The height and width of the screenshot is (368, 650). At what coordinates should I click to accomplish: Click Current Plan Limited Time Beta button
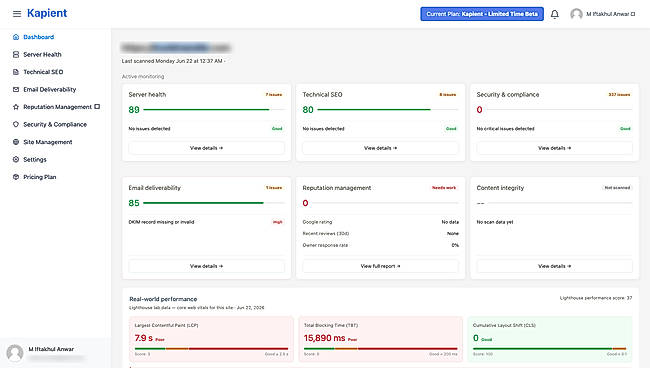[482, 14]
